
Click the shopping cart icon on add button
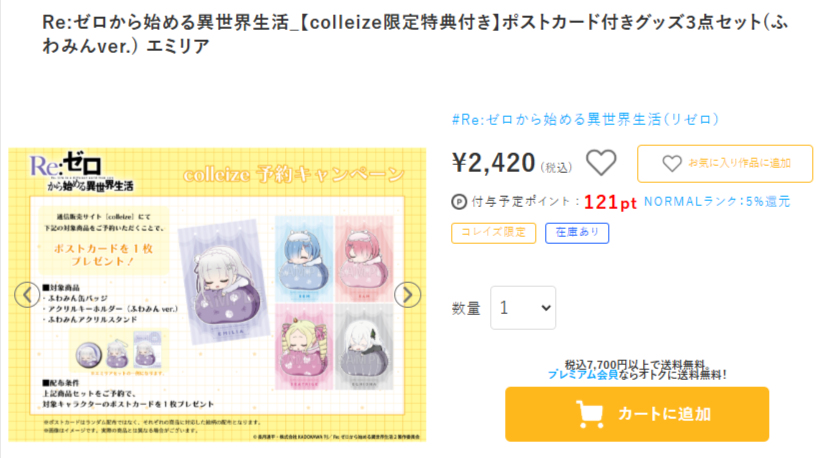coord(590,414)
